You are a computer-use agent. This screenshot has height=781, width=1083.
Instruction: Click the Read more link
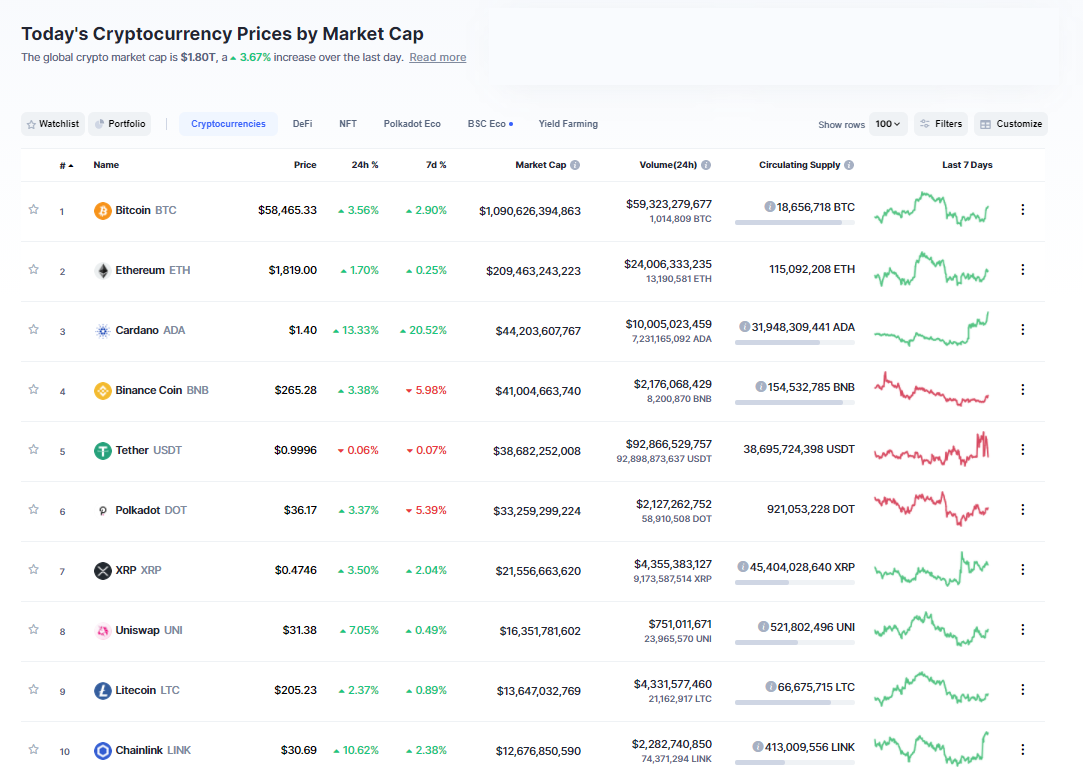[x=437, y=58]
